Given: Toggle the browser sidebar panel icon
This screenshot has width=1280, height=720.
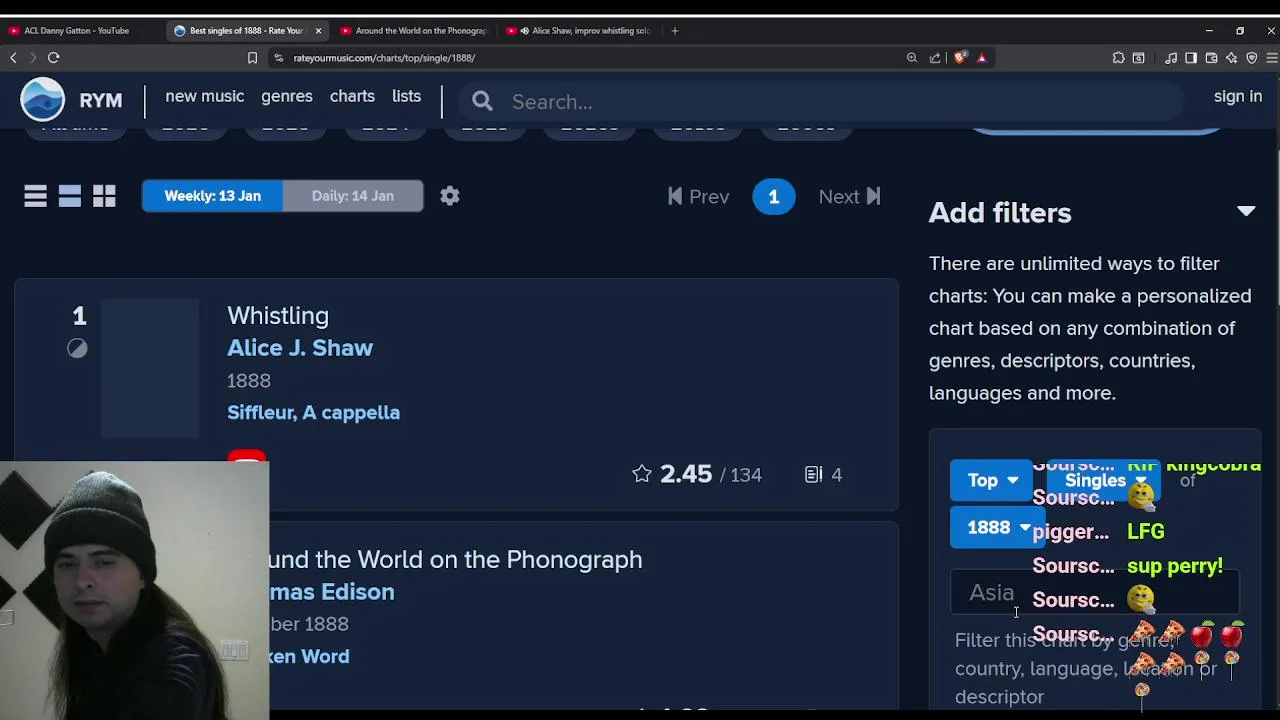Looking at the screenshot, I should [x=1191, y=58].
